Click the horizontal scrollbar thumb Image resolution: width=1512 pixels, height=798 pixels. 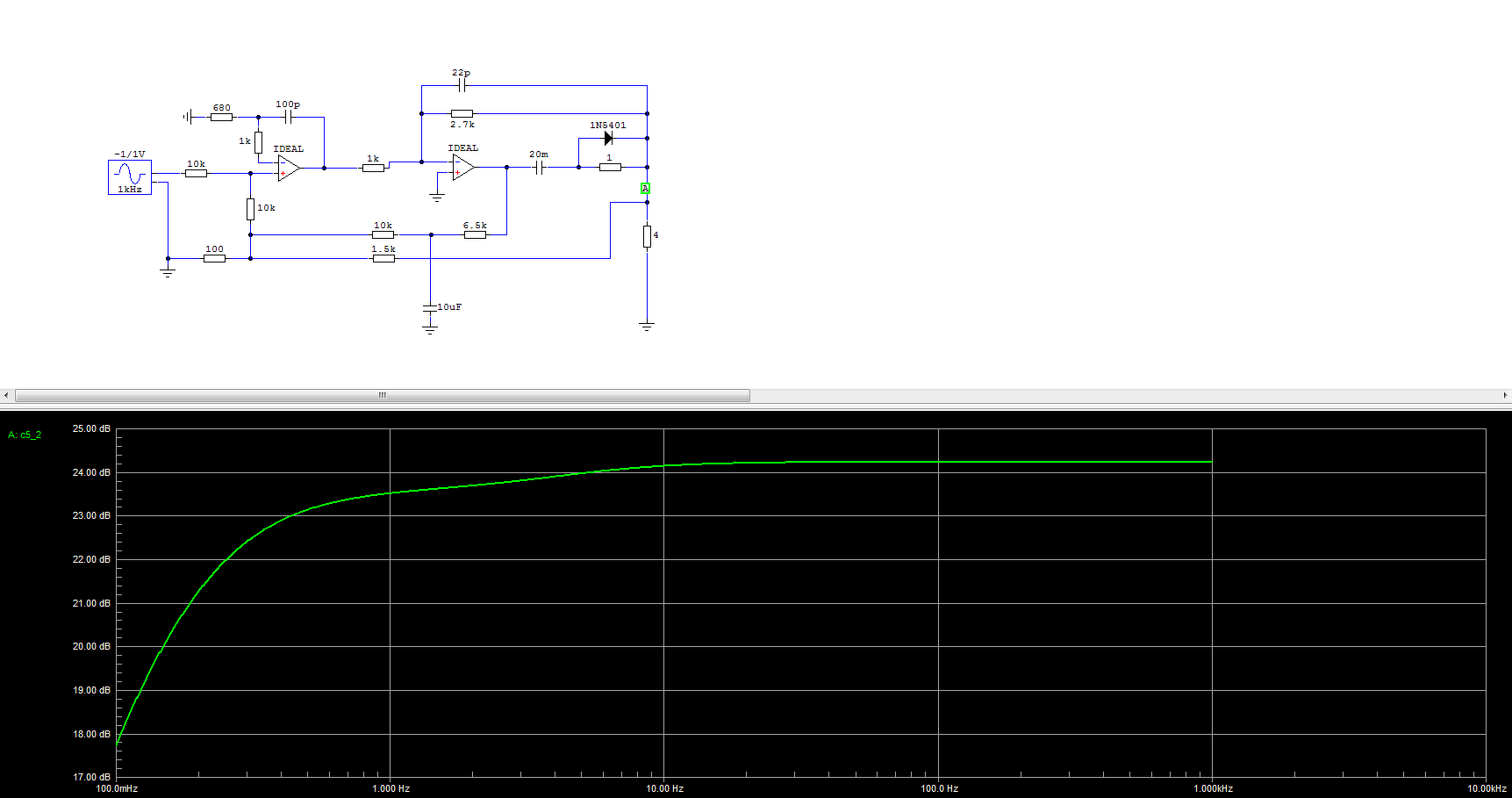pyautogui.click(x=383, y=396)
